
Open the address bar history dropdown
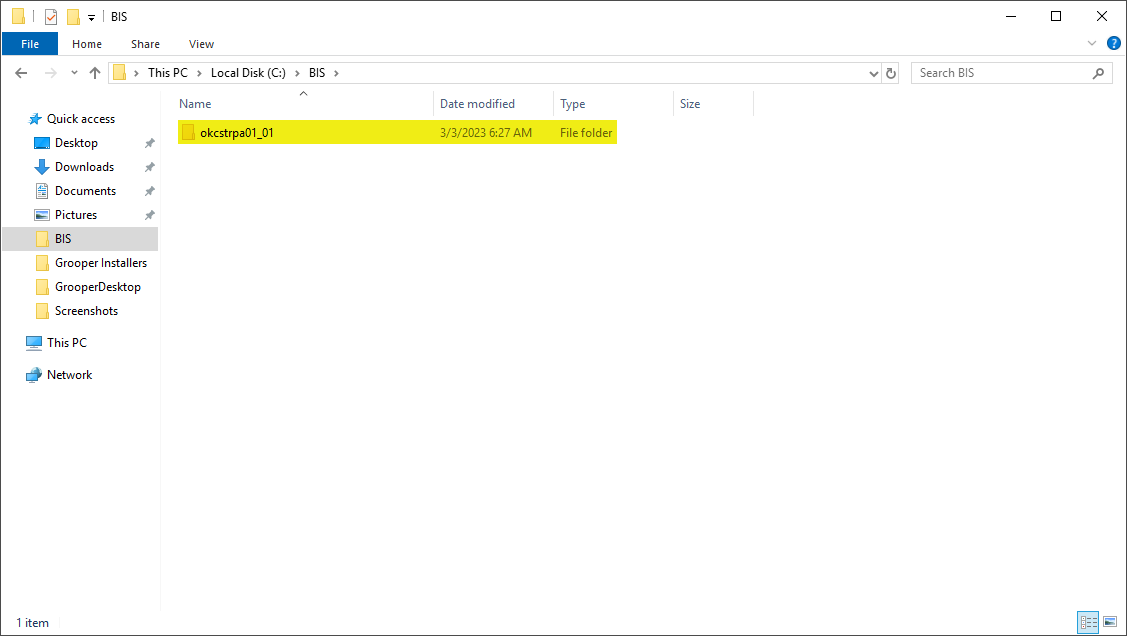tap(873, 73)
